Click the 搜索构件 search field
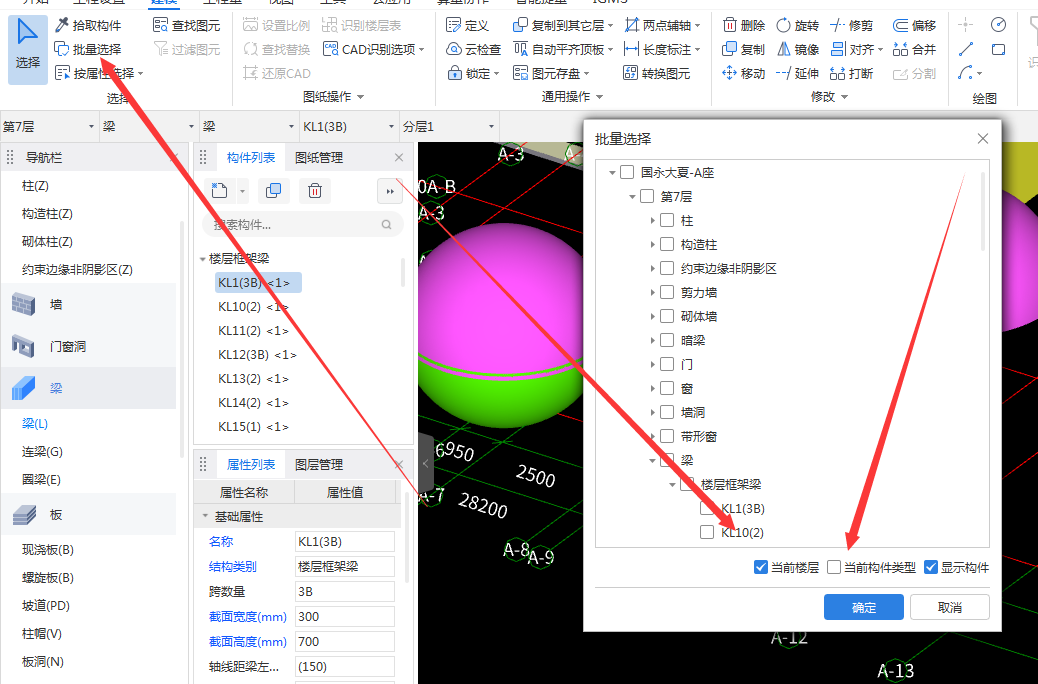Viewport: 1038px width, 684px height. pos(303,224)
